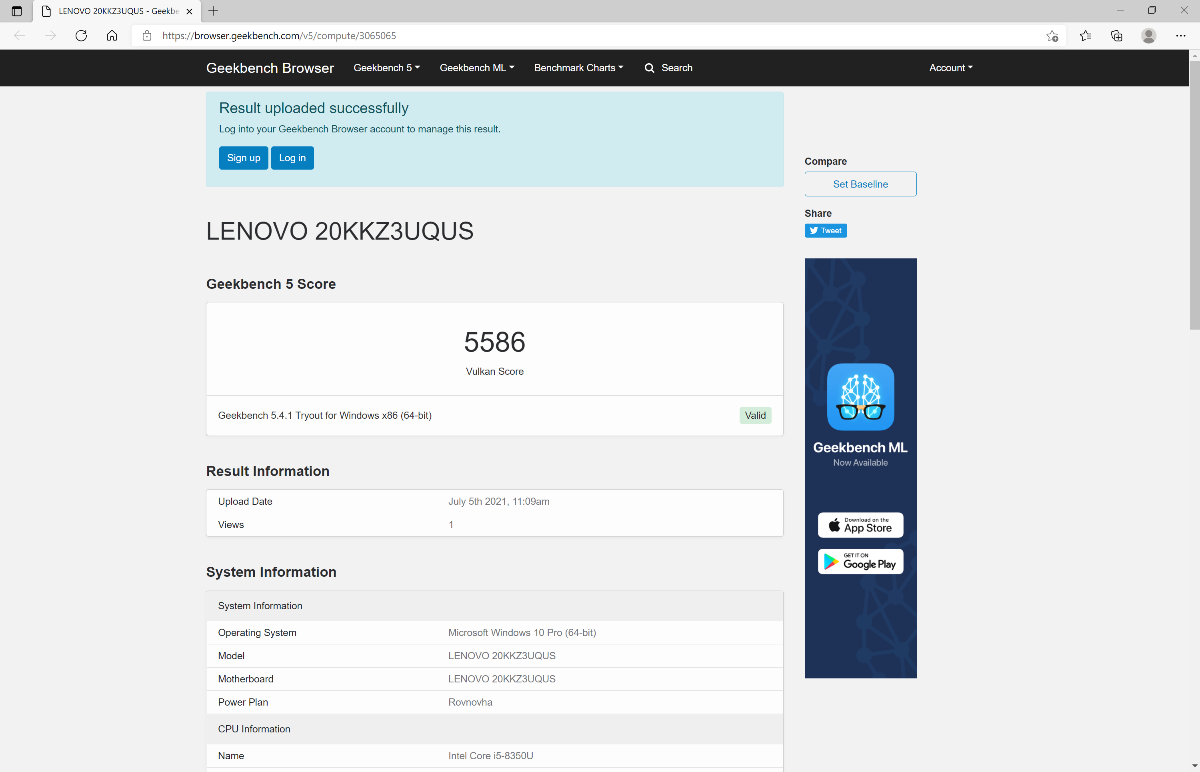
Task: Expand the Geekbench 5 dropdown menu
Action: click(386, 68)
